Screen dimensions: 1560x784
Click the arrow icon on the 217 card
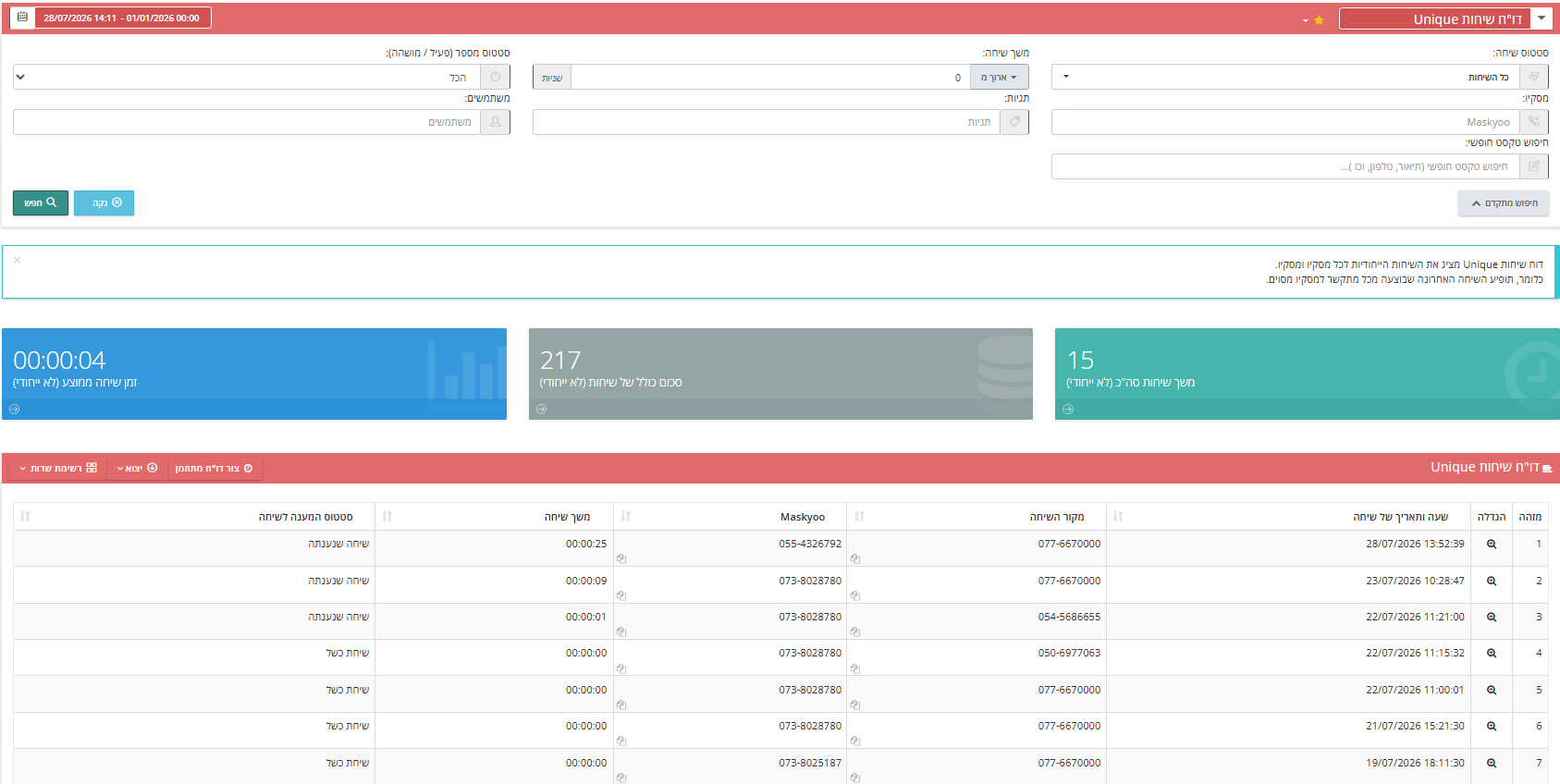[541, 409]
